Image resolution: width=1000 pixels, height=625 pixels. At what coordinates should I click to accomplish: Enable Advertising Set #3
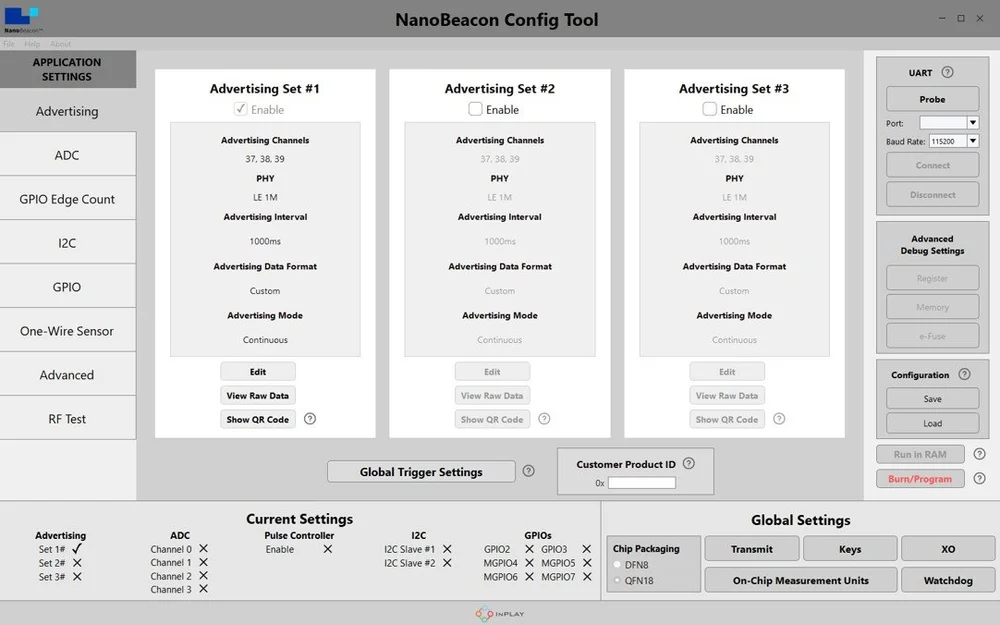coord(709,110)
